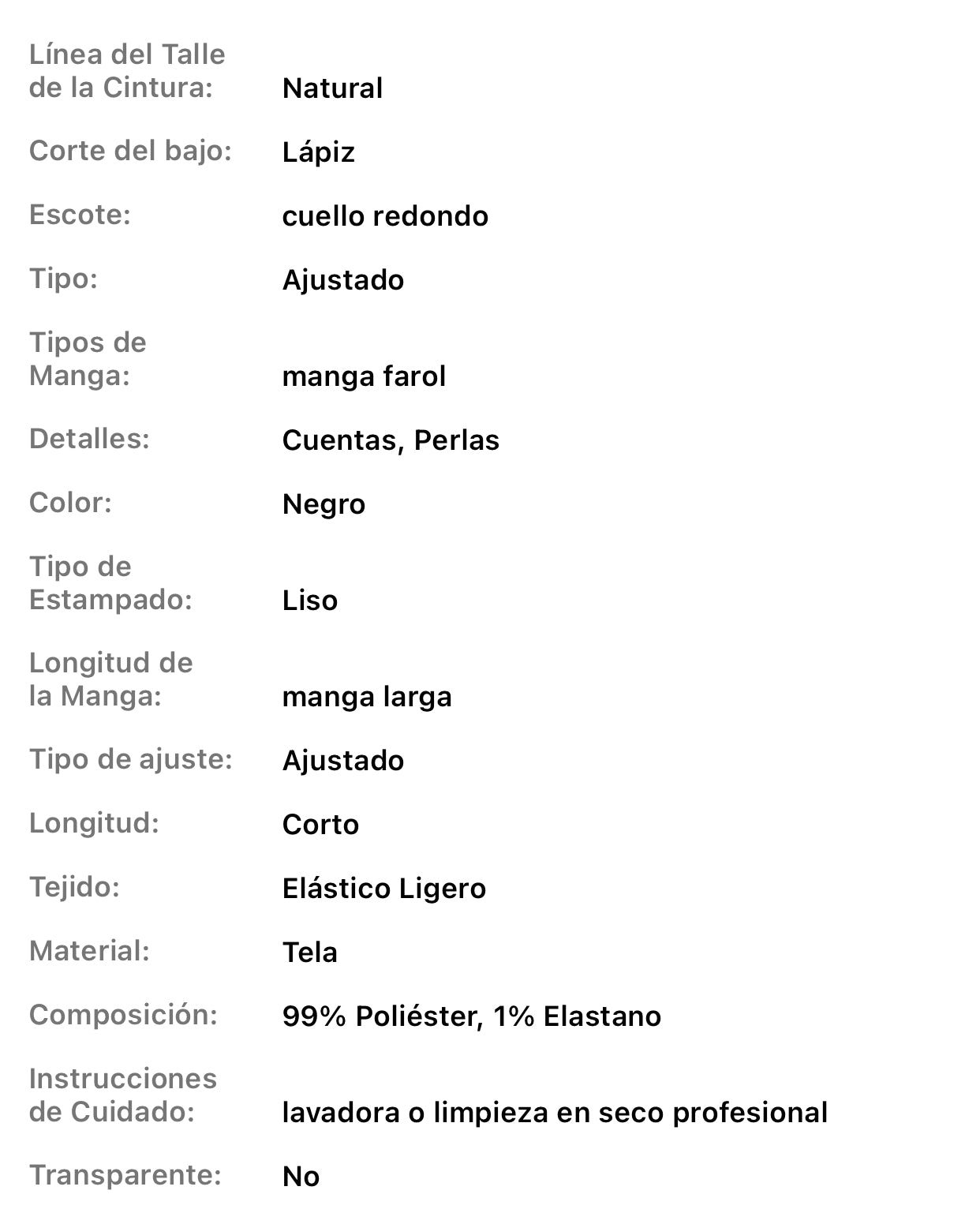
Task: Select the 'Liso' pattern type value
Action: point(310,601)
